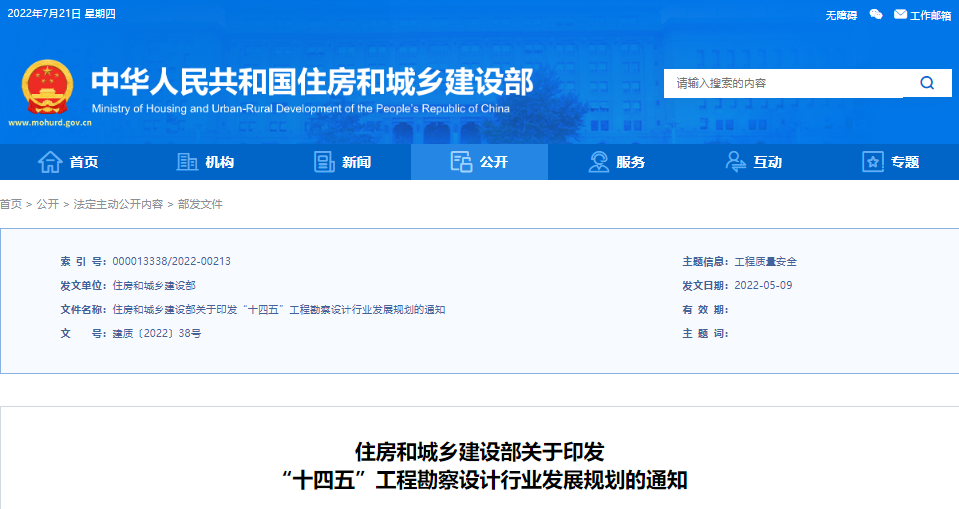Viewport: 959px width, 509px height.
Task: Select topic value 工程质量安全
Action: point(766,262)
